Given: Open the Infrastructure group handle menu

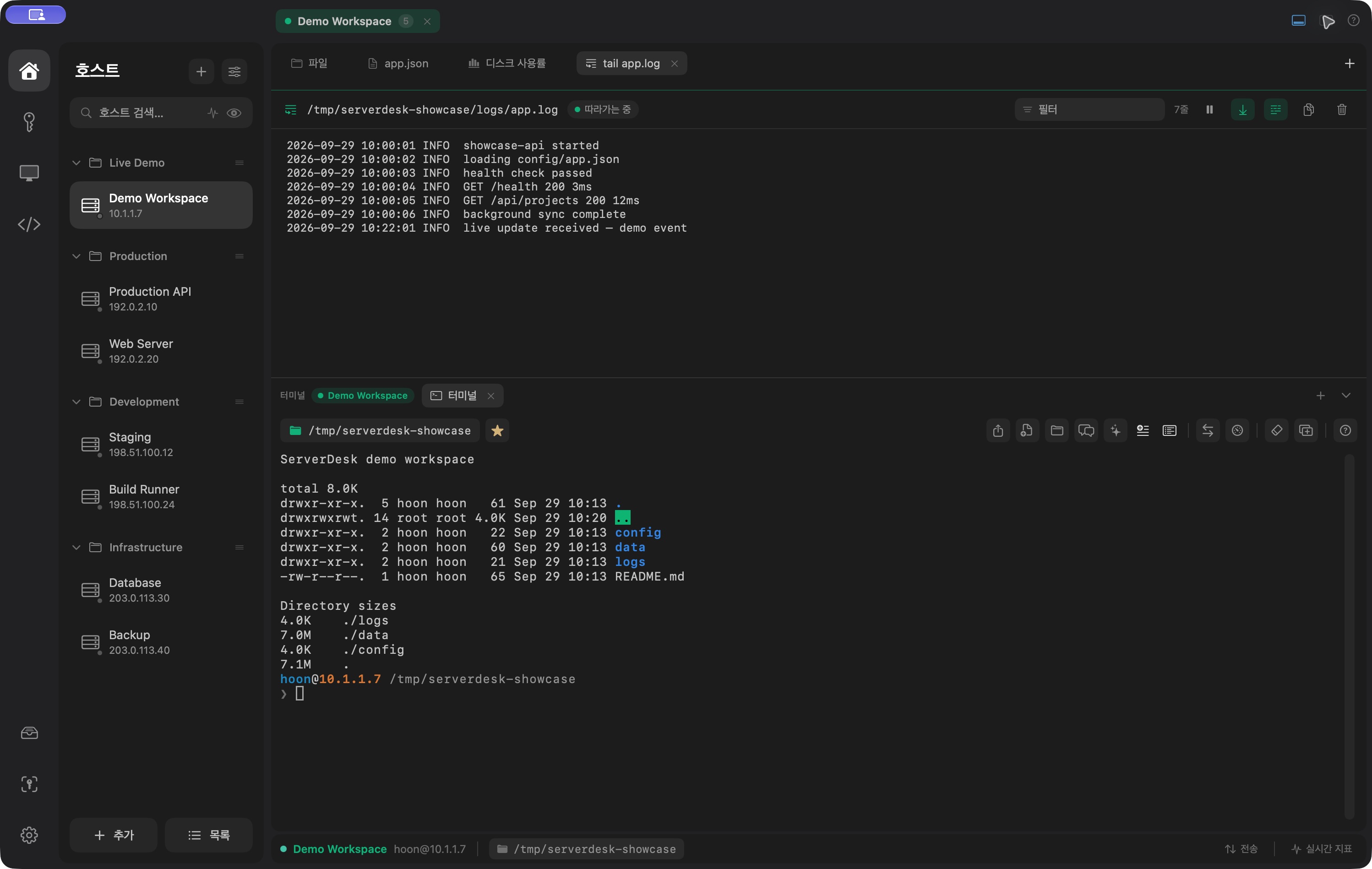Looking at the screenshot, I should click(240, 547).
